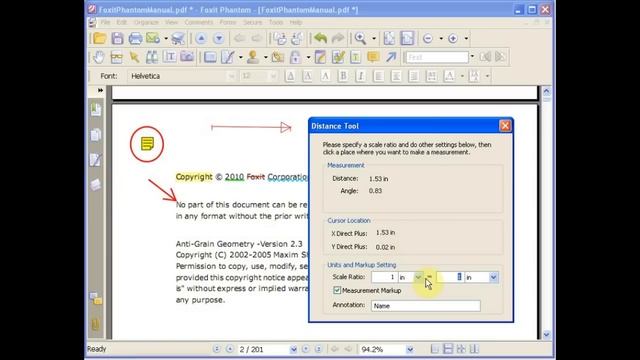Select the magnifier Zoom tool icon
The image size is (640, 360).
360,38
